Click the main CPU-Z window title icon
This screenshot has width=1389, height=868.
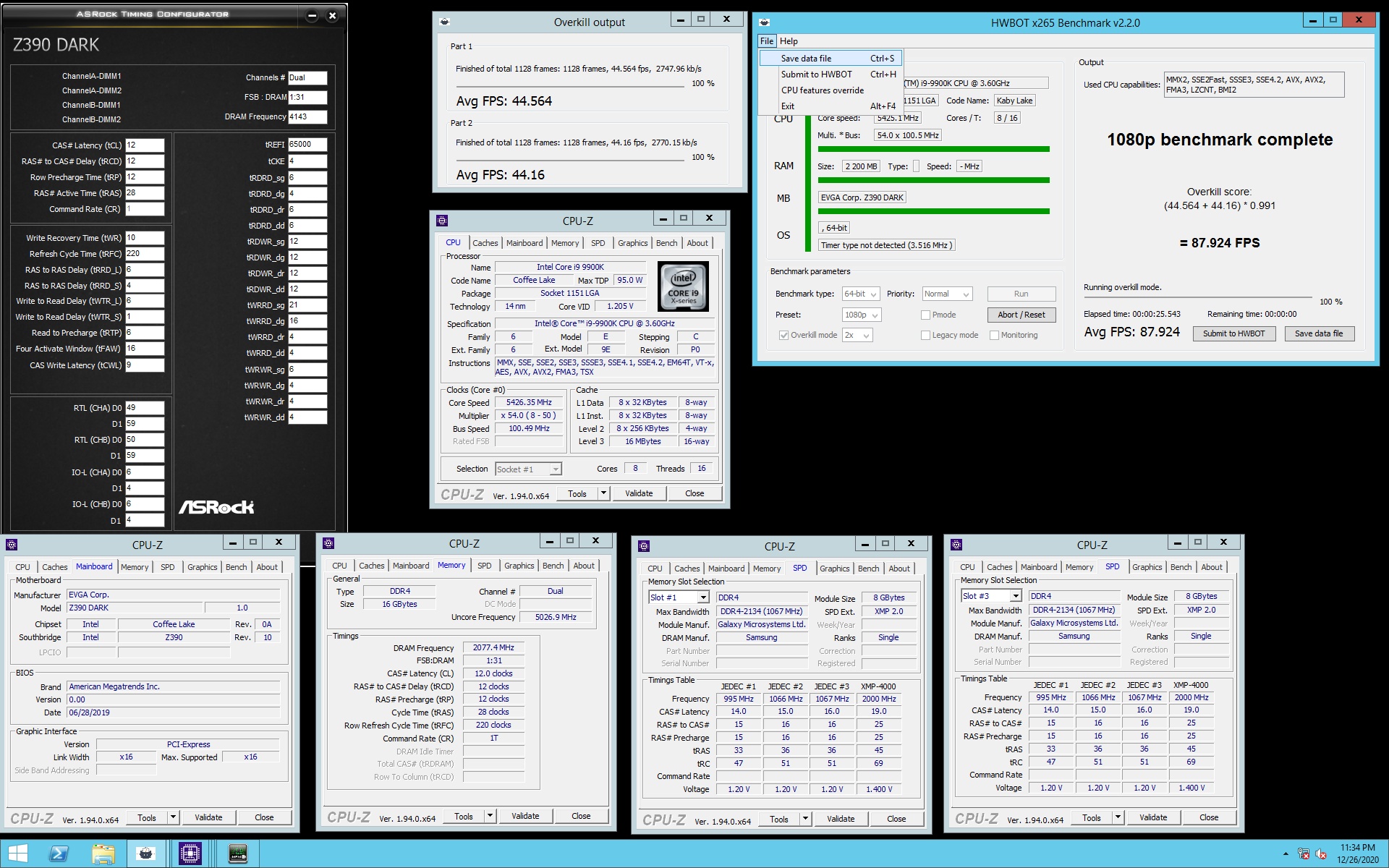click(x=442, y=221)
